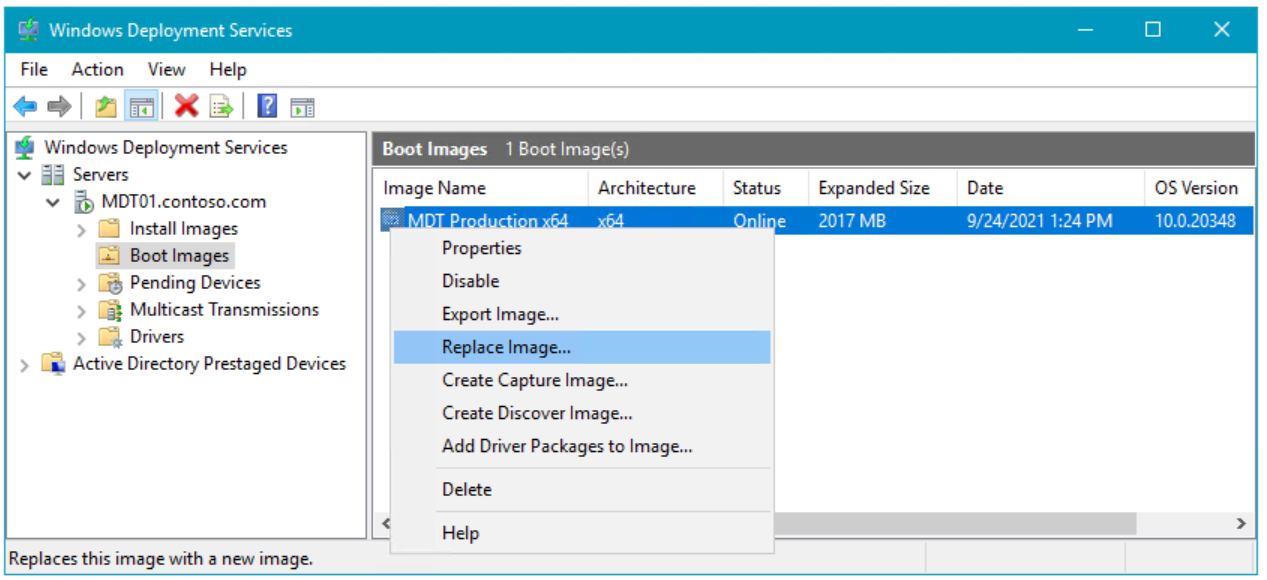1267x580 pixels.
Task: Select Replace Image... from context menu
Action: pos(506,347)
